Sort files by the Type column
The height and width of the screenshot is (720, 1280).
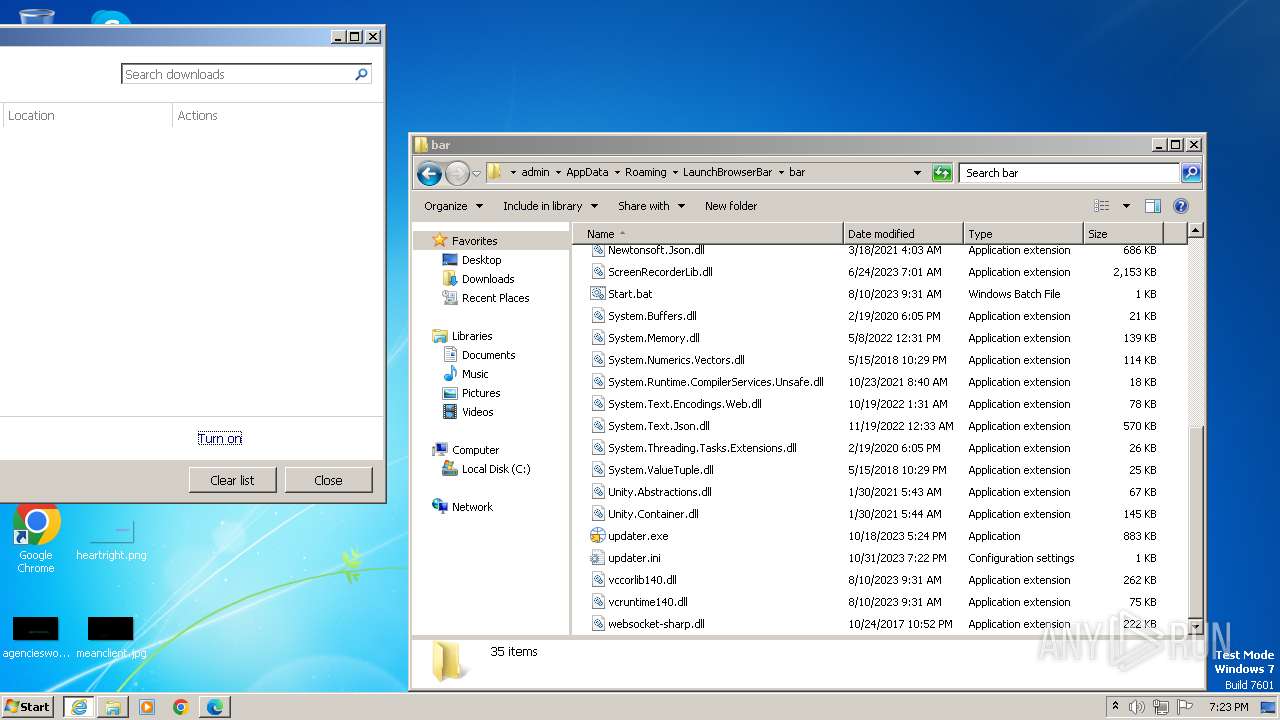[x=1024, y=234]
